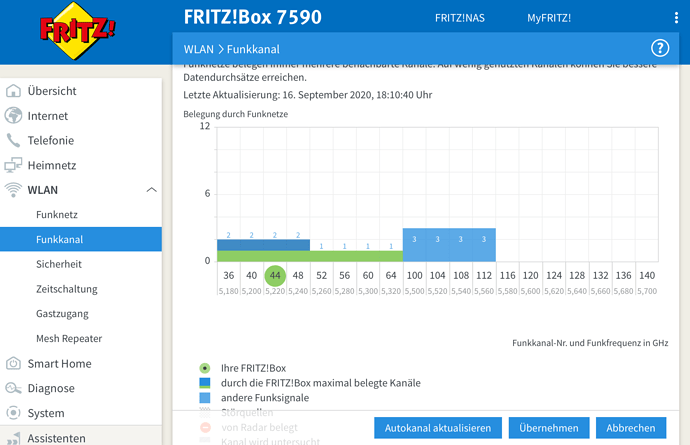
Task: Click the green bar over channel 56
Action: tap(345, 256)
